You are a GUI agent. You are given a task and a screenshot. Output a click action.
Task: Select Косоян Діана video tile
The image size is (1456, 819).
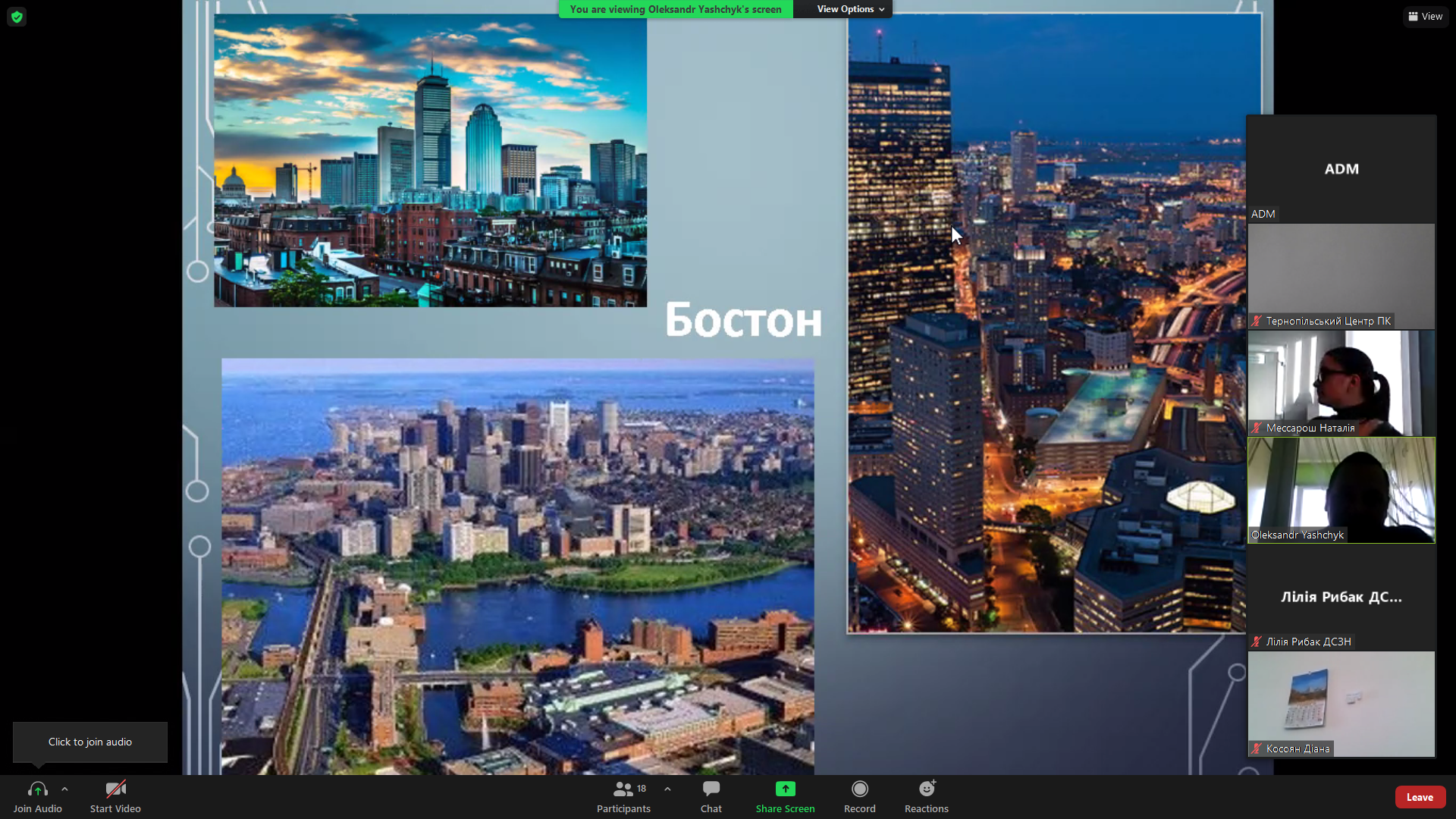(1341, 704)
